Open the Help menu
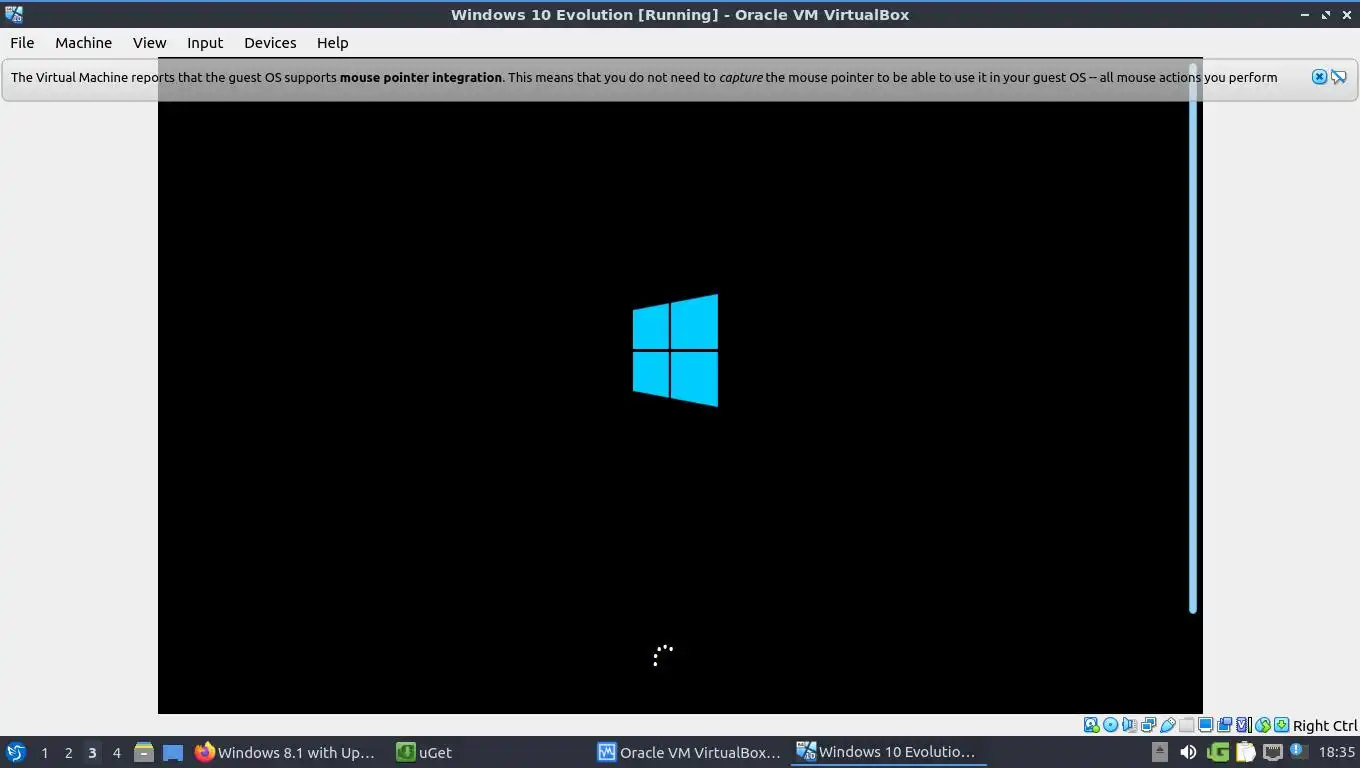The width and height of the screenshot is (1360, 768). click(332, 43)
